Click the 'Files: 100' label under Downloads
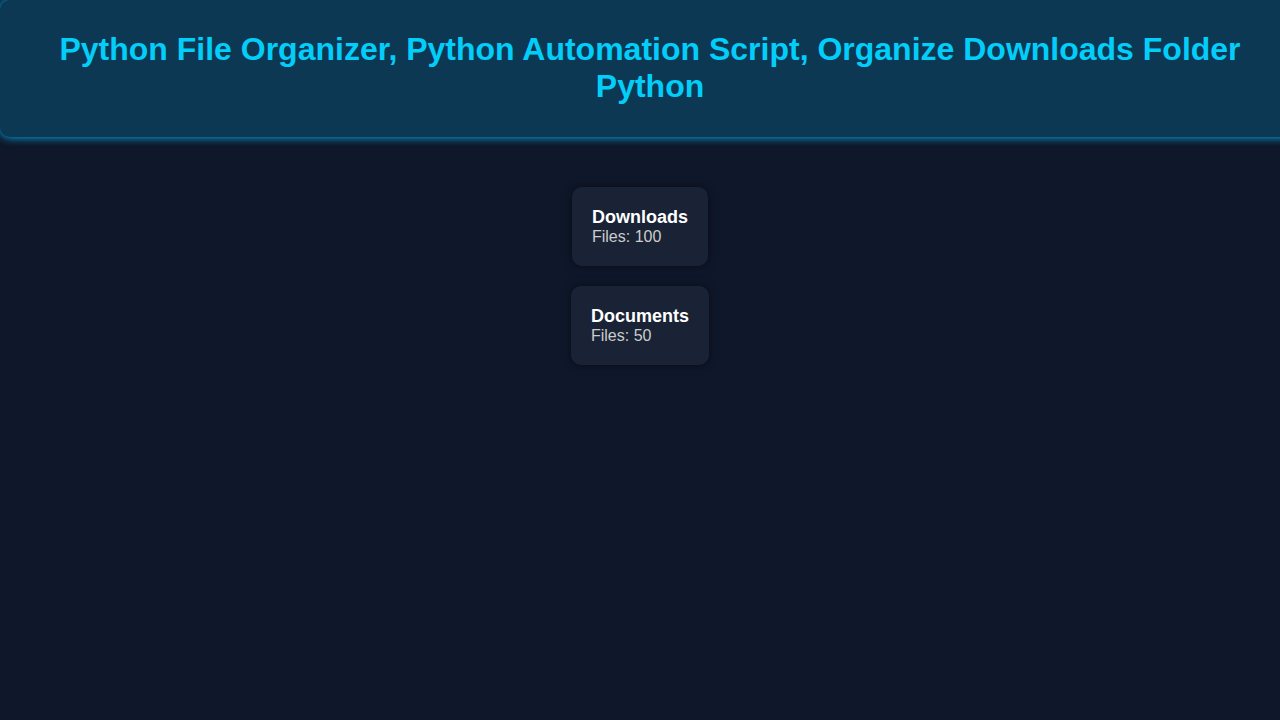This screenshot has width=1280, height=720. tap(626, 237)
